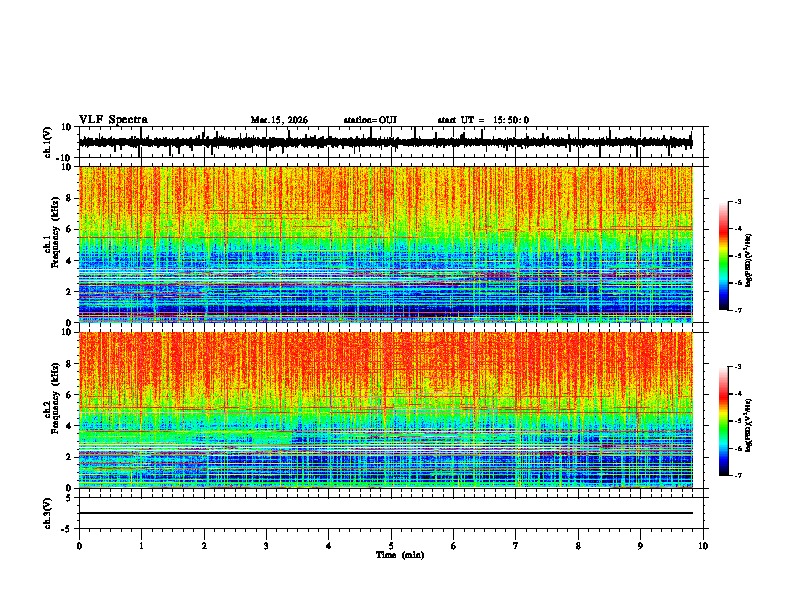Click the "ch.1(V)" axis label
The height and width of the screenshot is (612, 792).
click(48, 142)
